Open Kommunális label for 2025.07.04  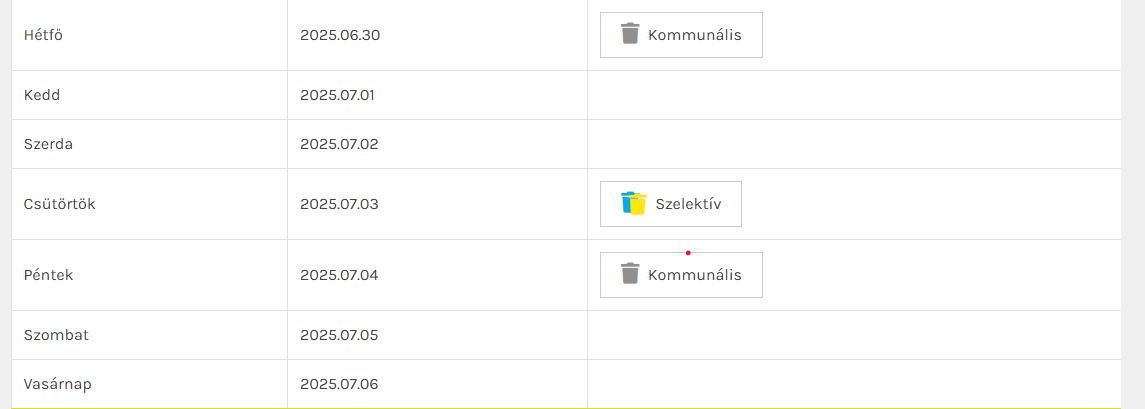[695, 275]
